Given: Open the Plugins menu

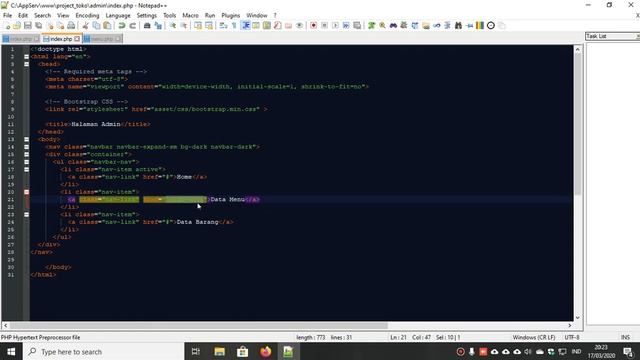Looking at the screenshot, I should (x=231, y=16).
